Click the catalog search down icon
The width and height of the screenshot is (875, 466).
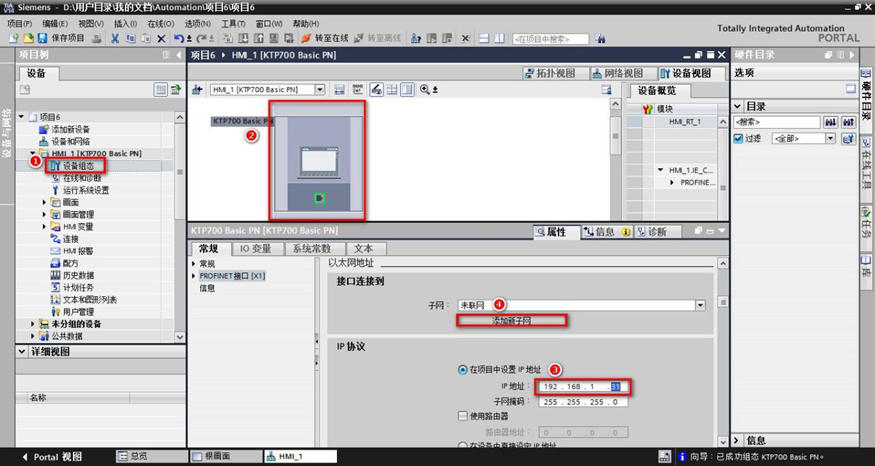click(x=831, y=122)
